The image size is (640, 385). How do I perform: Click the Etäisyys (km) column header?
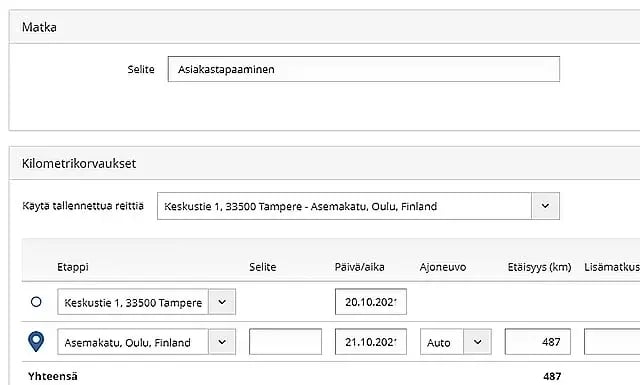pyautogui.click(x=539, y=267)
